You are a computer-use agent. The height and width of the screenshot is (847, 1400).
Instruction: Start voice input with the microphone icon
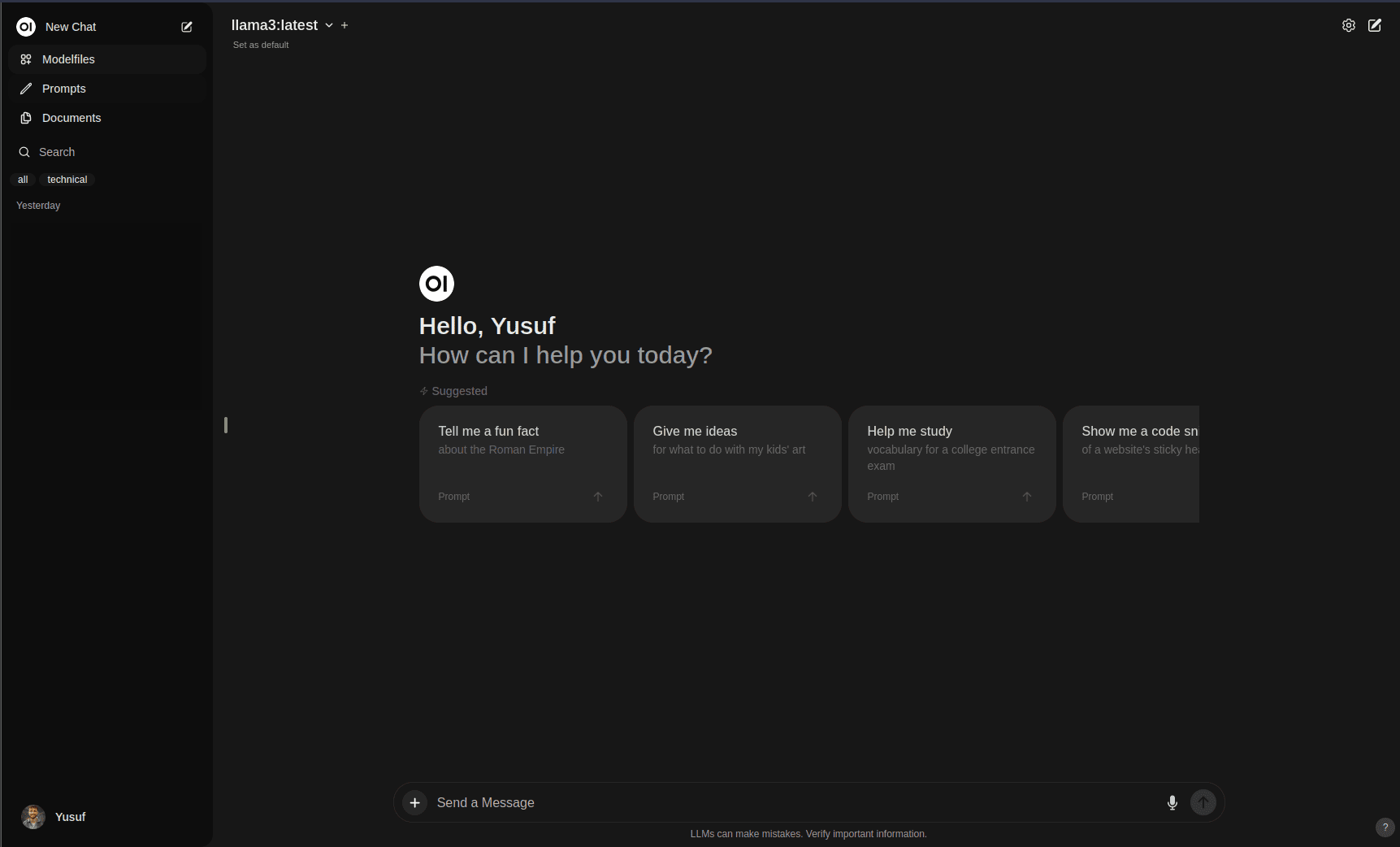[1172, 802]
